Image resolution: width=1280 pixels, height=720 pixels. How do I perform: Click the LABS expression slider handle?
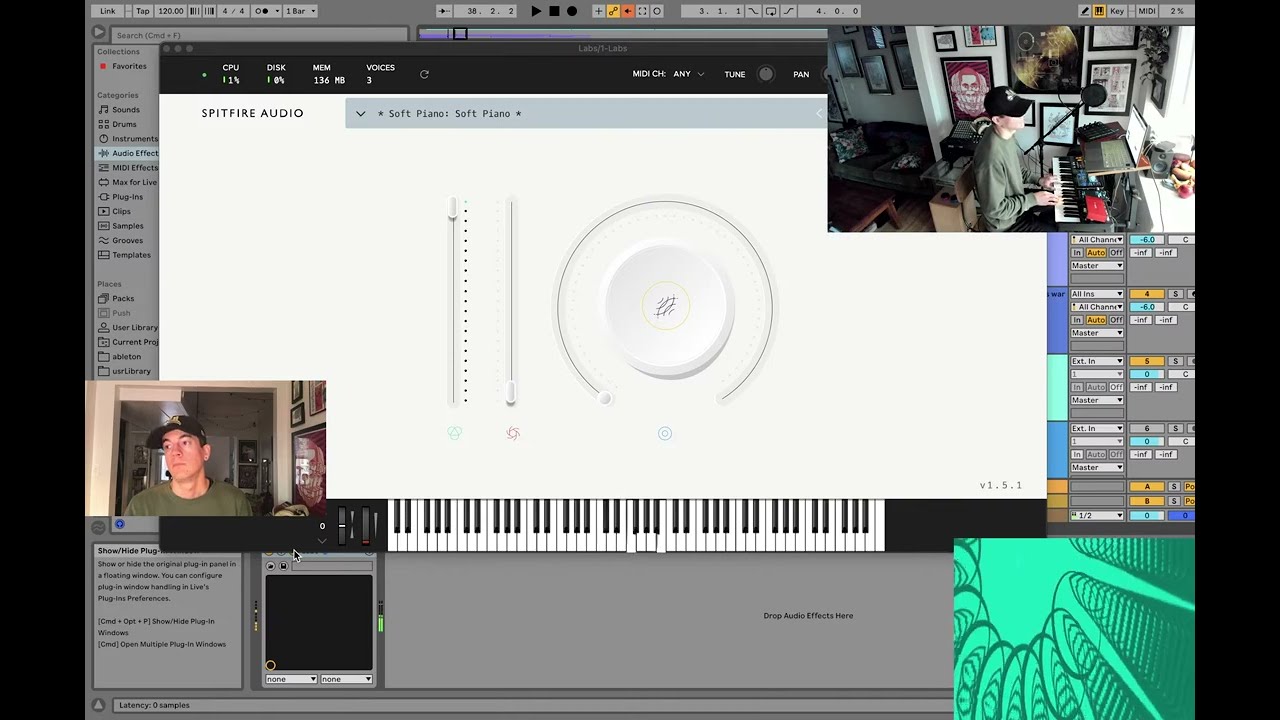453,207
